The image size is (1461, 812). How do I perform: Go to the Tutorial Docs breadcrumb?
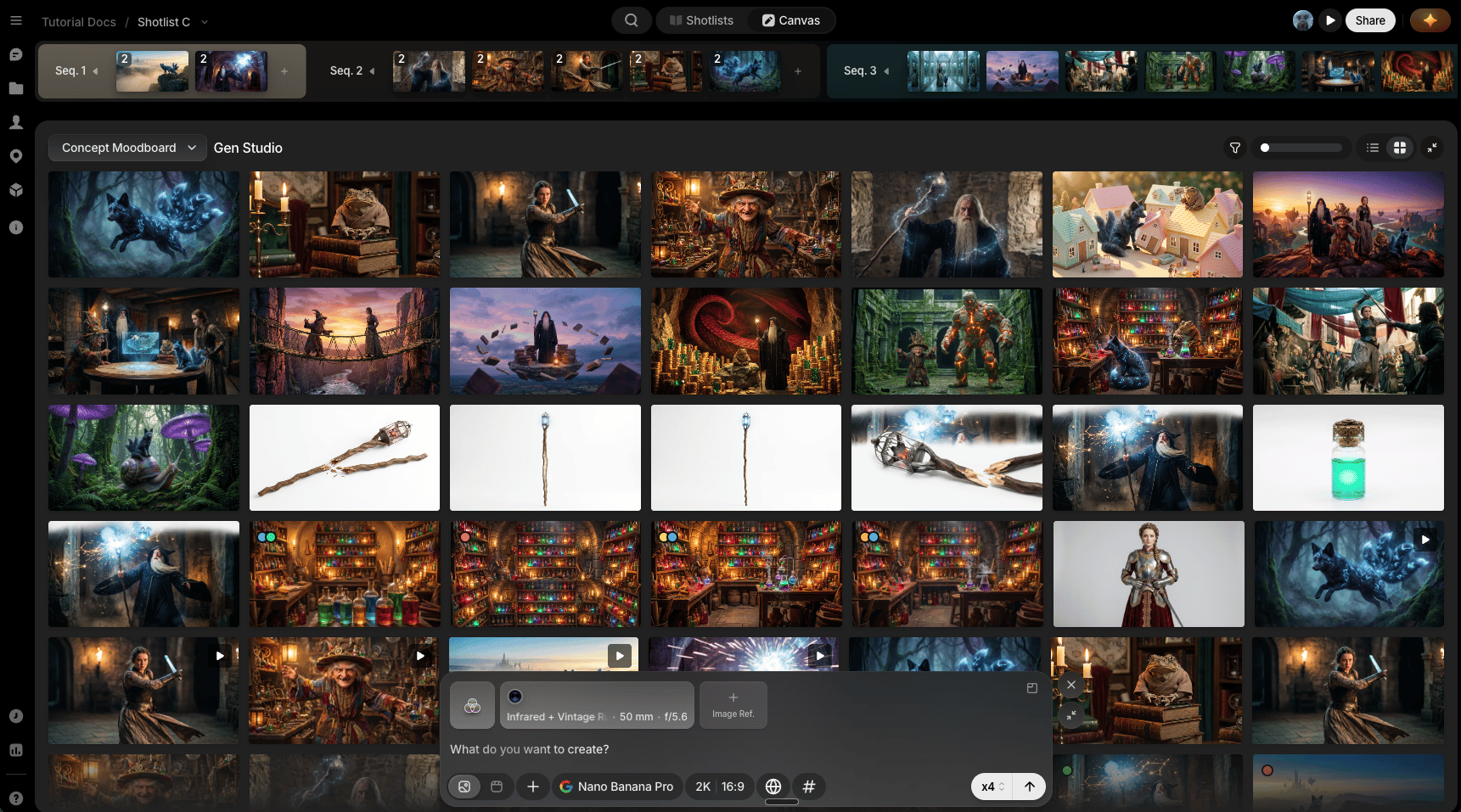(x=79, y=22)
